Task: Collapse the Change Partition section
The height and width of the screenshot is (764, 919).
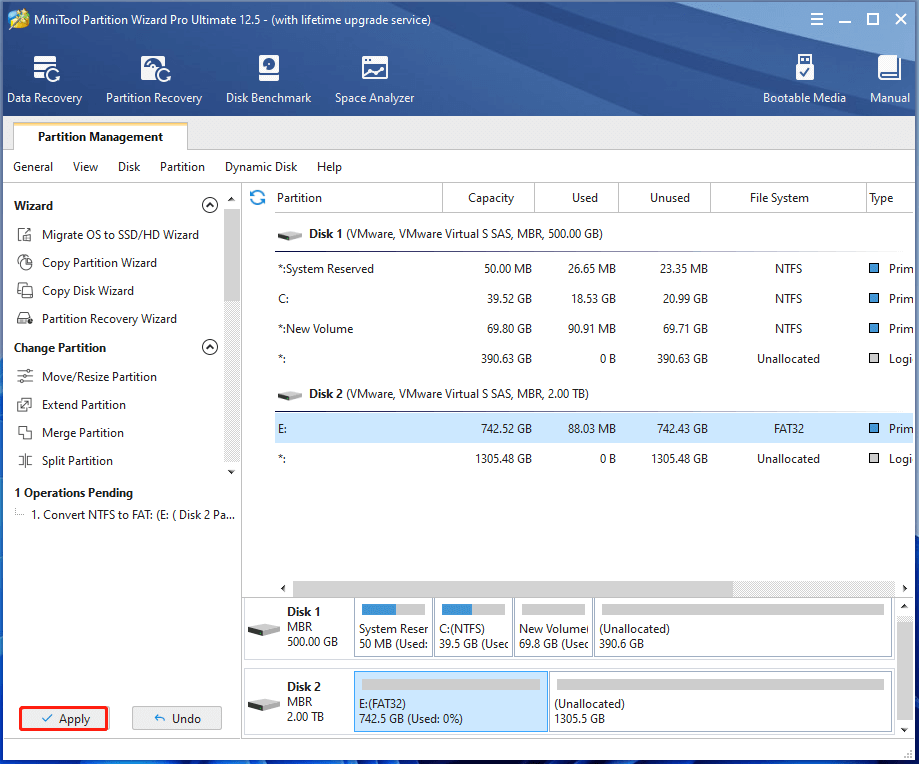Action: coord(210,347)
